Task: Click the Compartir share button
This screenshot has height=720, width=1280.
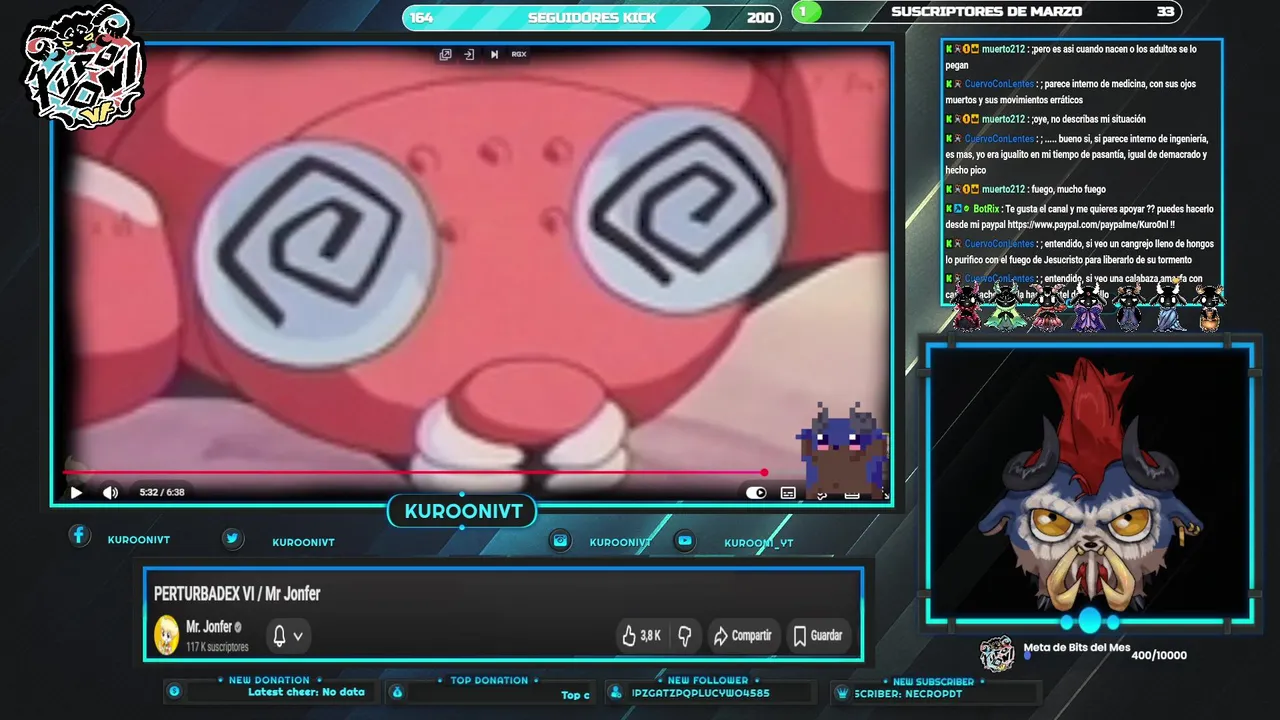Action: pos(742,635)
